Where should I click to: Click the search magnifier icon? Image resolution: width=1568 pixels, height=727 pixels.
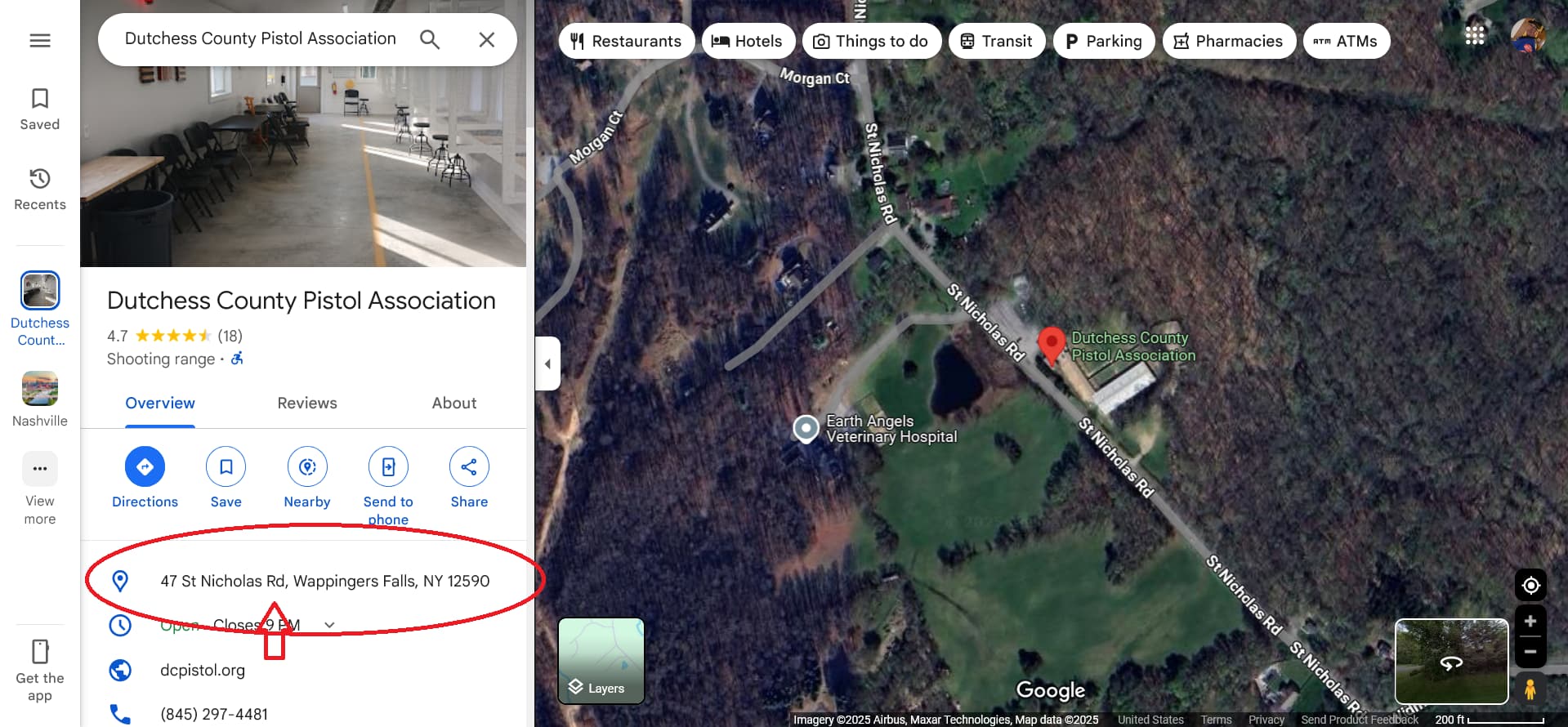click(x=430, y=39)
